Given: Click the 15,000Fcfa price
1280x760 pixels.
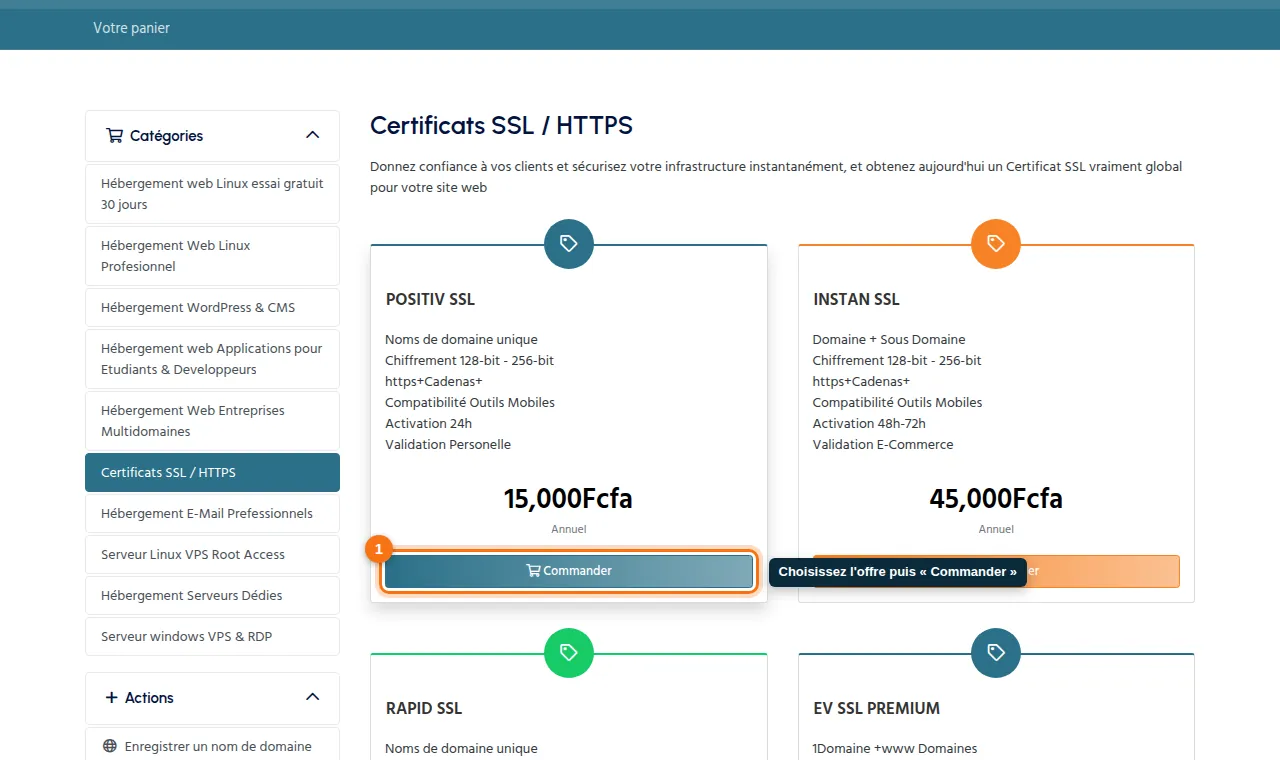Looking at the screenshot, I should click(x=568, y=498).
